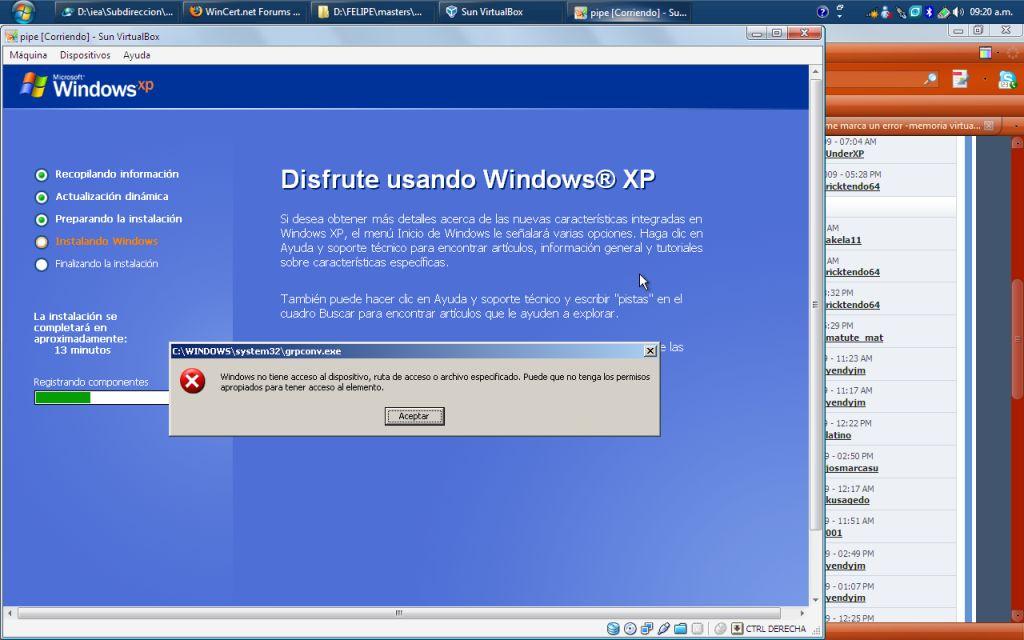Click the keyboard host key arrow icon

pyautogui.click(x=737, y=628)
